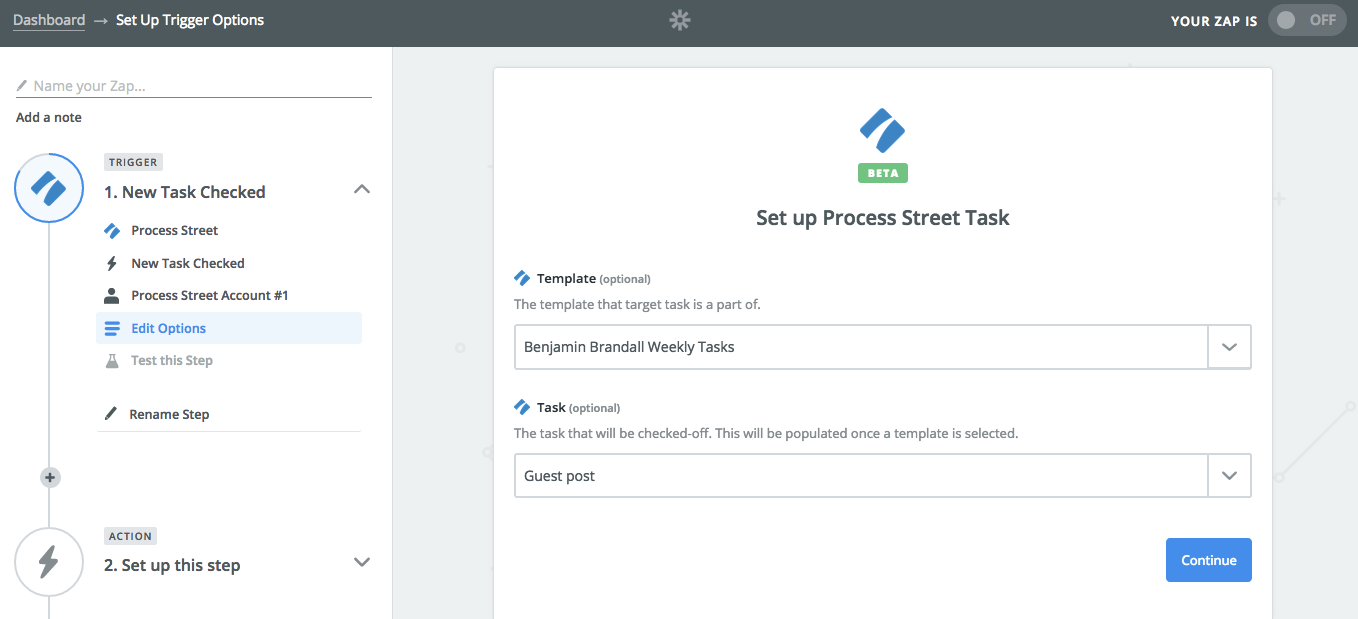
Task: Click the Process Street trigger circle icon
Action: pyautogui.click(x=49, y=187)
